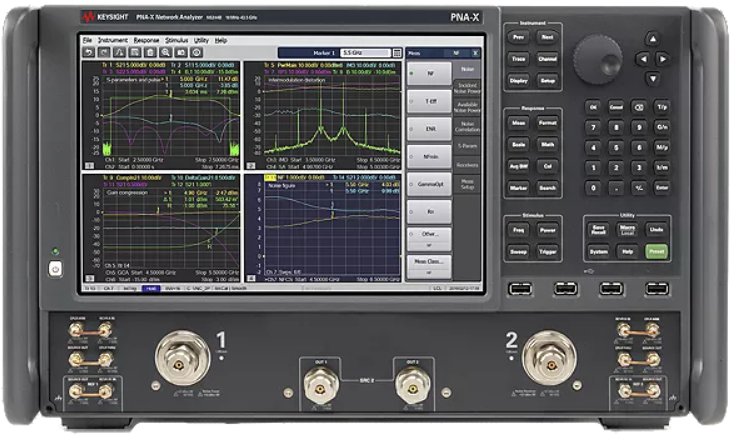The width and height of the screenshot is (732, 440).
Task: Select the T-eff measurement softkey
Action: point(429,101)
